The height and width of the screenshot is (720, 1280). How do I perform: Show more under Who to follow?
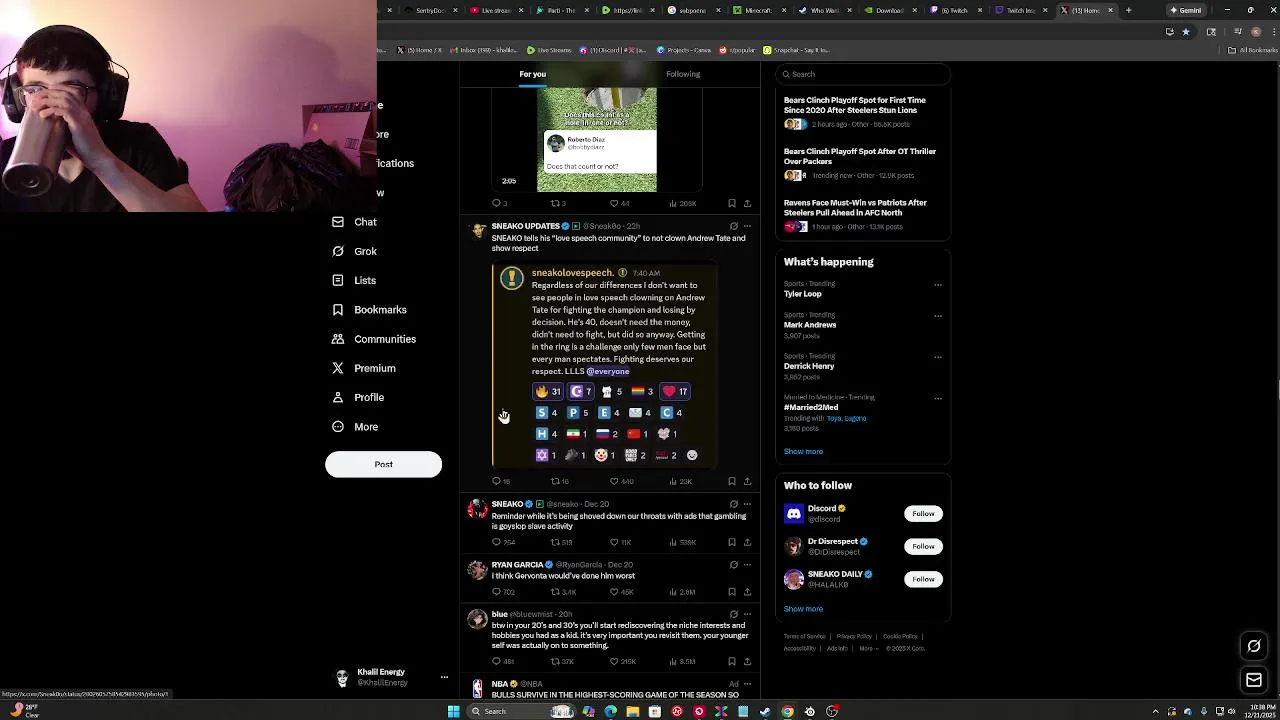[803, 609]
